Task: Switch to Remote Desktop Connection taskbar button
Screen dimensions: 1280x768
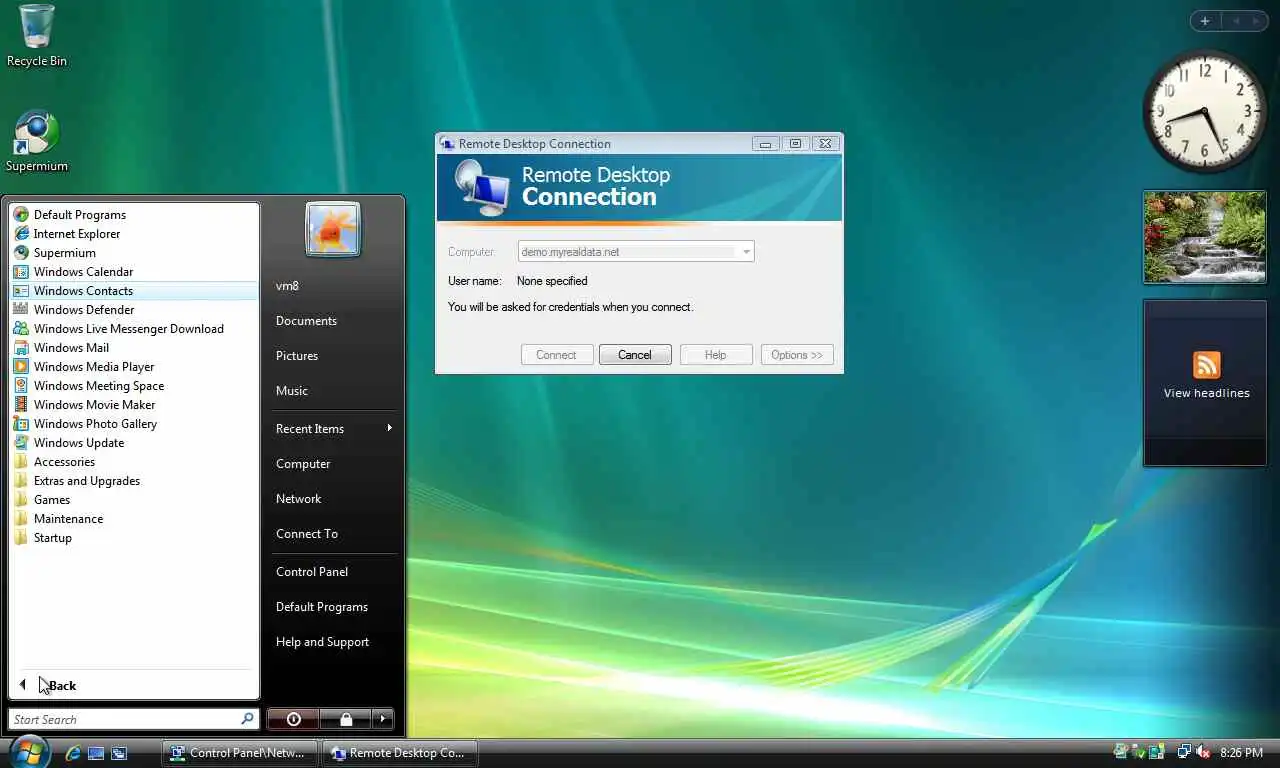Action: click(x=400, y=753)
